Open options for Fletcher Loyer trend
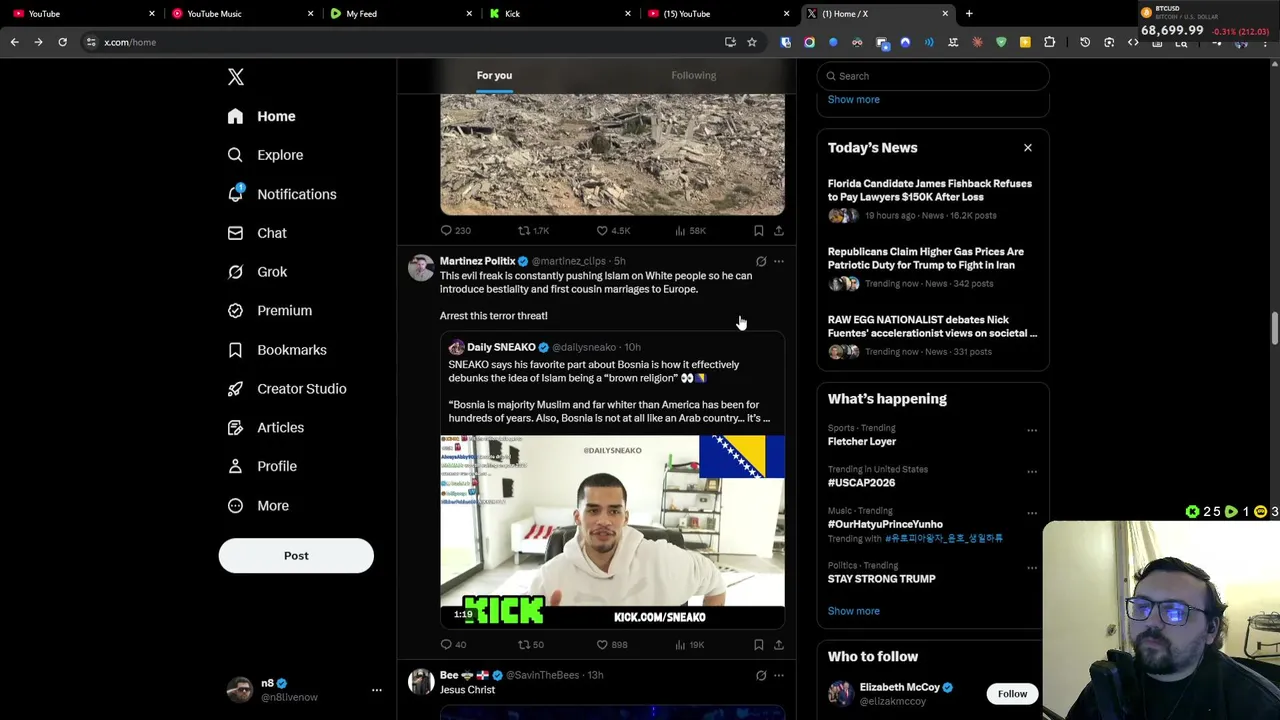The width and height of the screenshot is (1280, 720). click(1031, 431)
